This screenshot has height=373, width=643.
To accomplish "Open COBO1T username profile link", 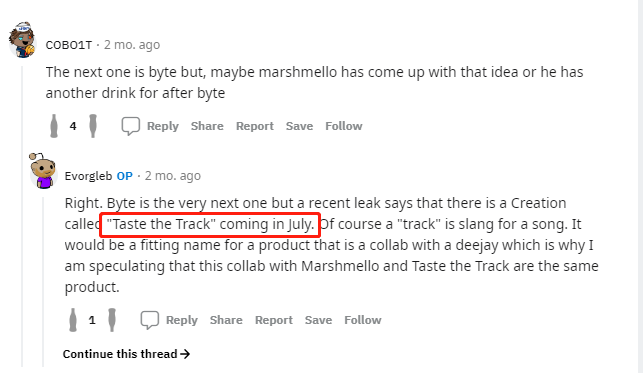I will pos(69,45).
